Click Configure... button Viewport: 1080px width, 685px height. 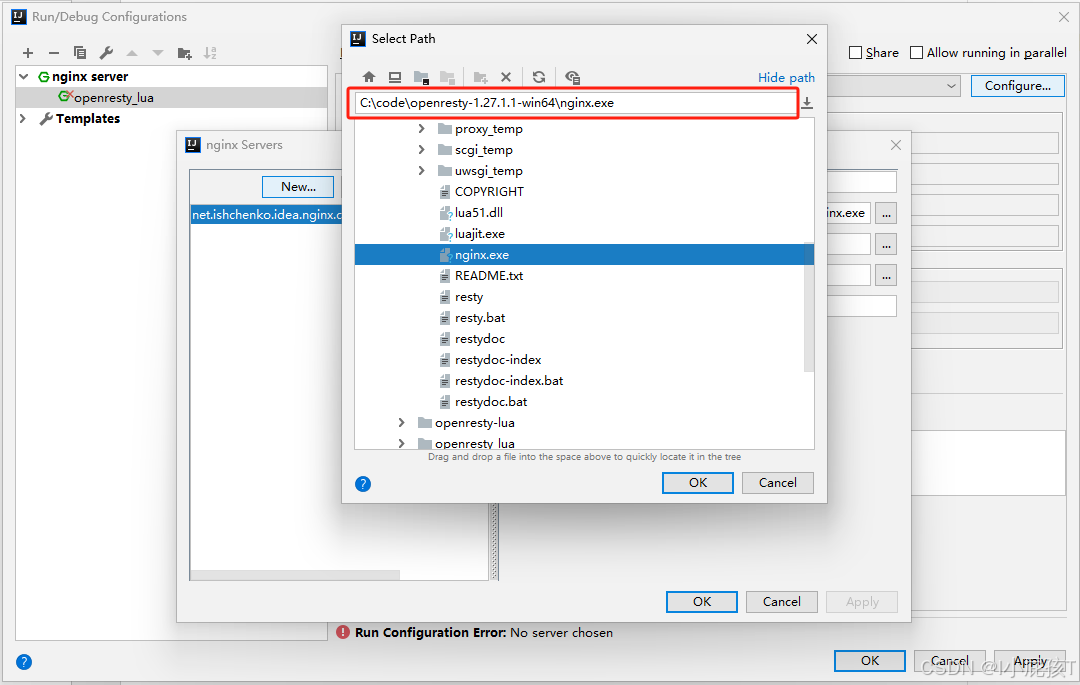tap(1017, 86)
